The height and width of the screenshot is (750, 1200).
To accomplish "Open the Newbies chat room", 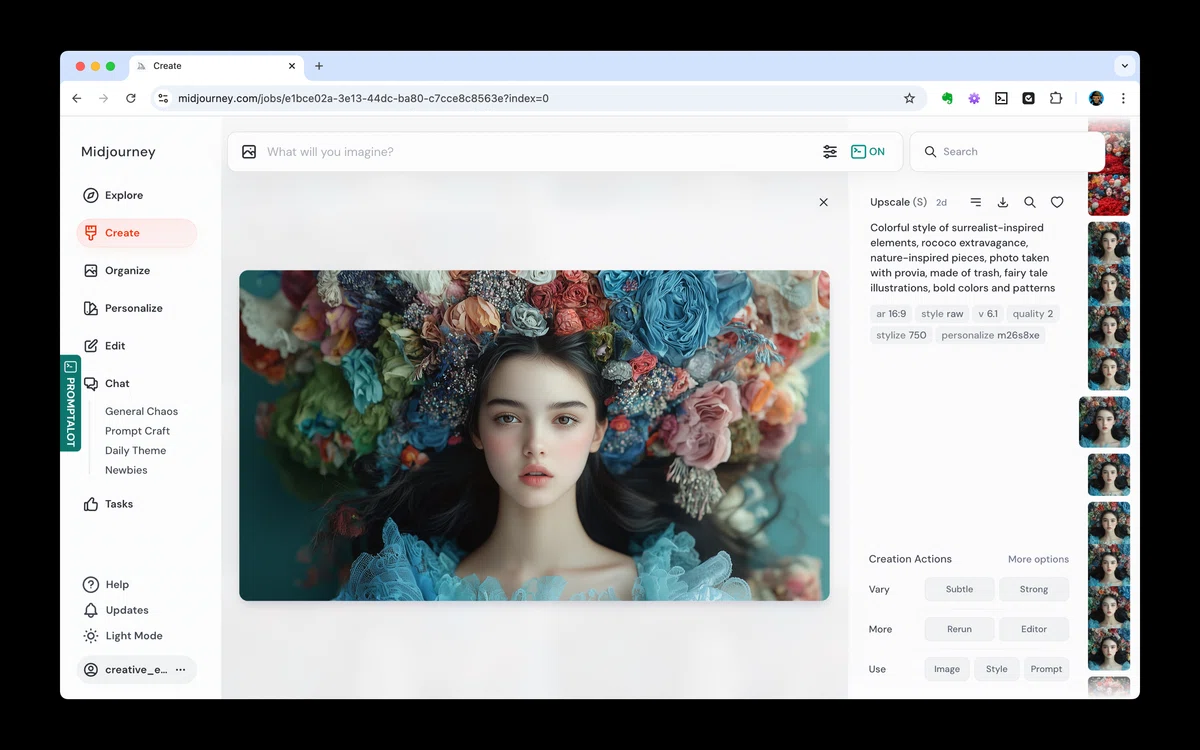I will click(x=126, y=470).
